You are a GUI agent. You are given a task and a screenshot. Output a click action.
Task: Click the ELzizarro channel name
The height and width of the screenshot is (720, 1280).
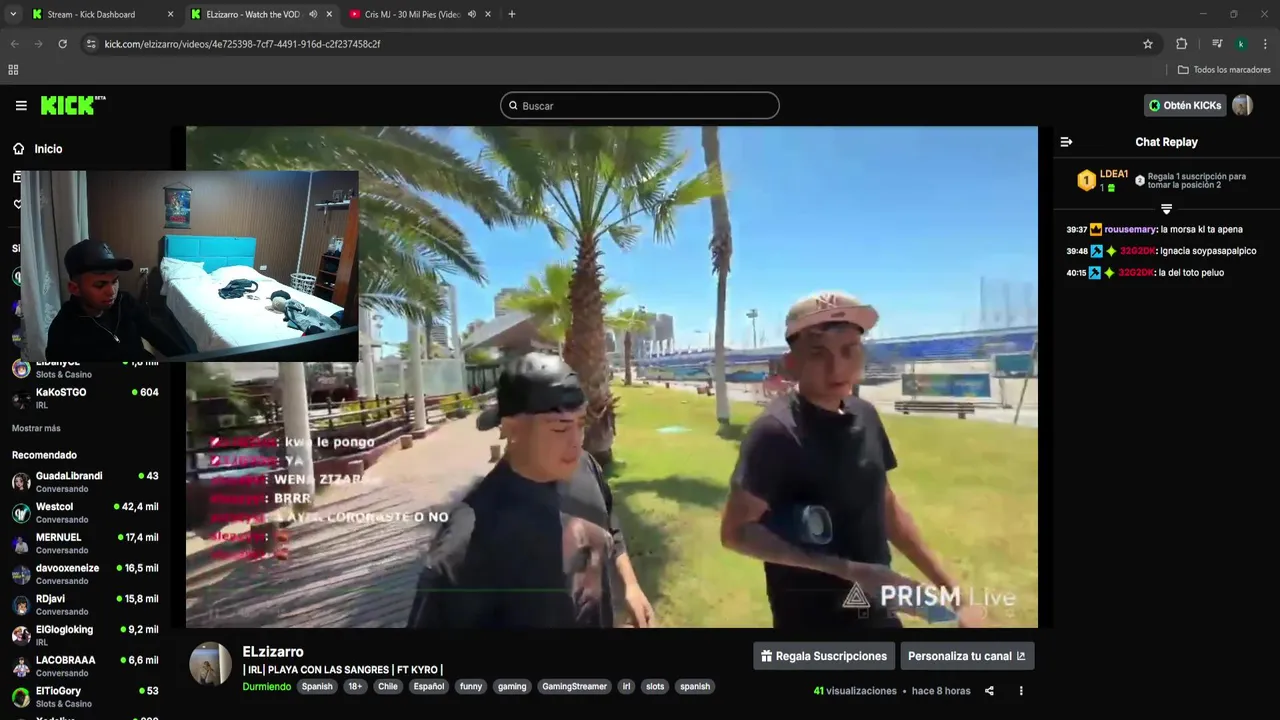273,652
